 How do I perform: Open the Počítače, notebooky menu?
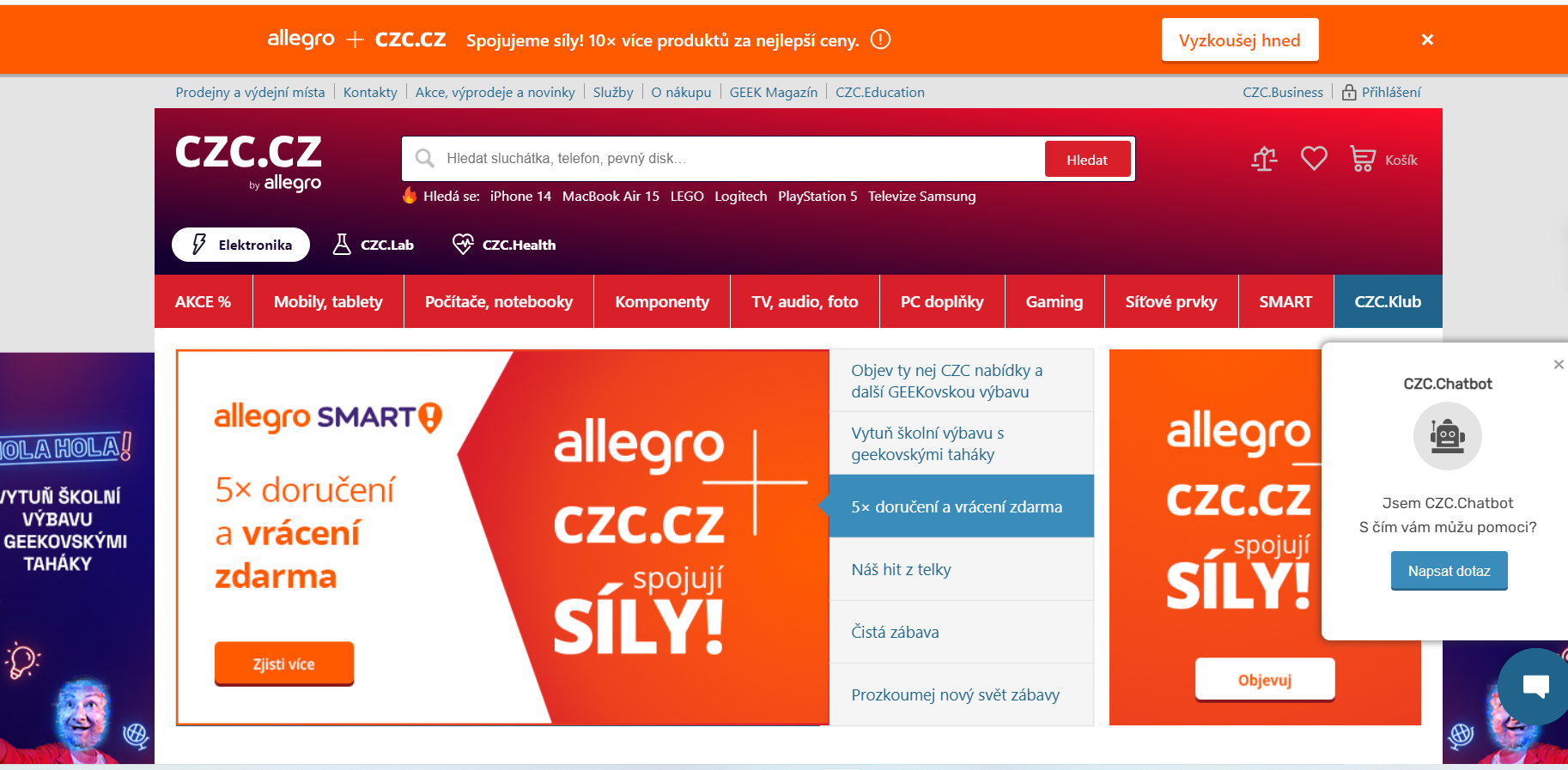point(499,301)
